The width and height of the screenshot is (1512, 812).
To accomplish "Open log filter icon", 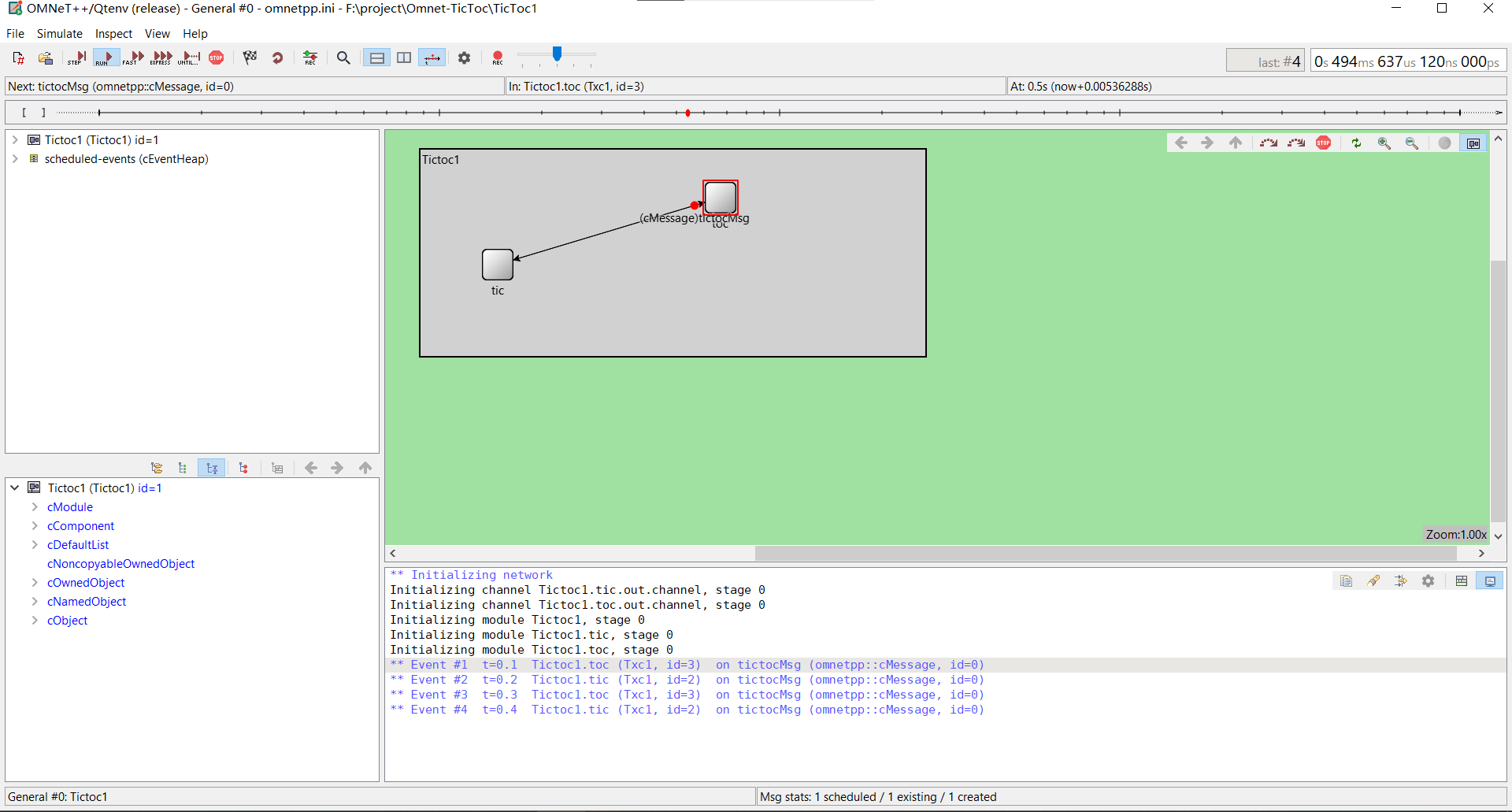I will (1400, 581).
